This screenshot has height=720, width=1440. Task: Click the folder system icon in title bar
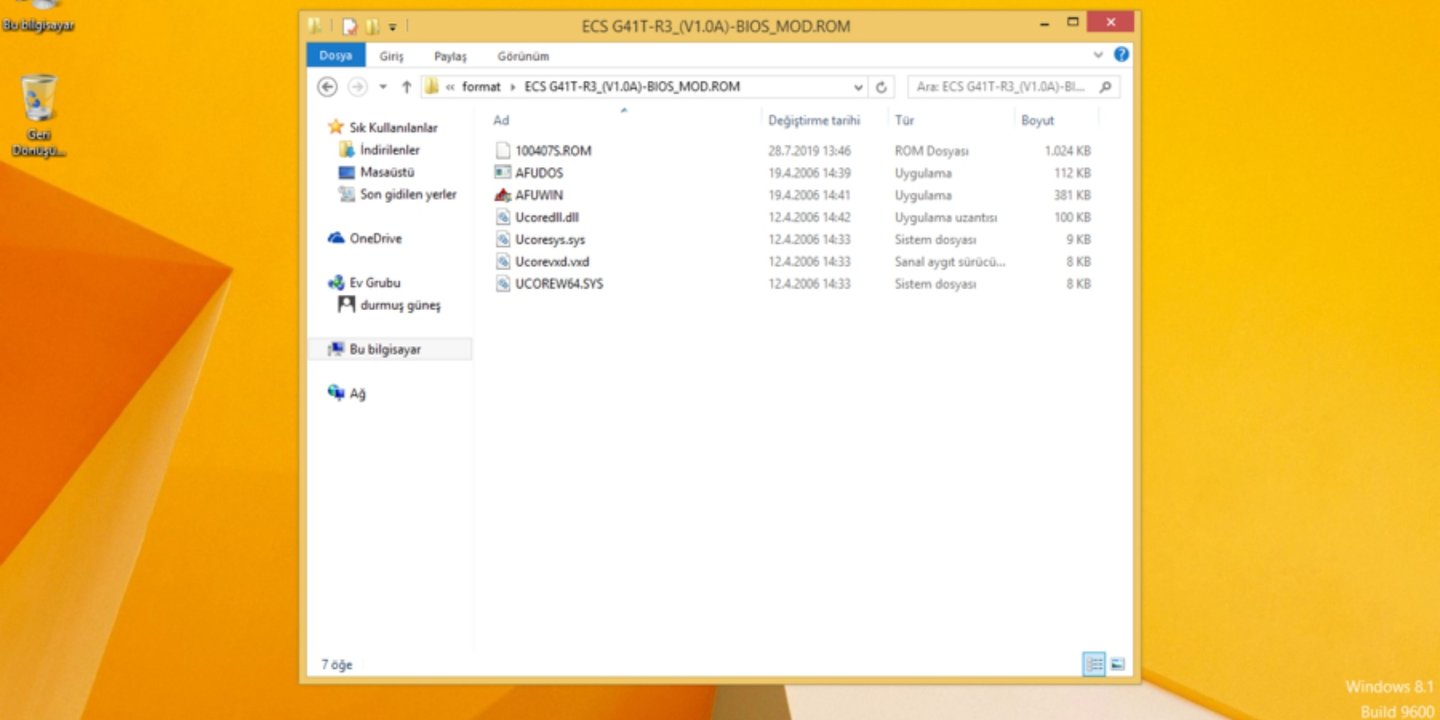[315, 26]
